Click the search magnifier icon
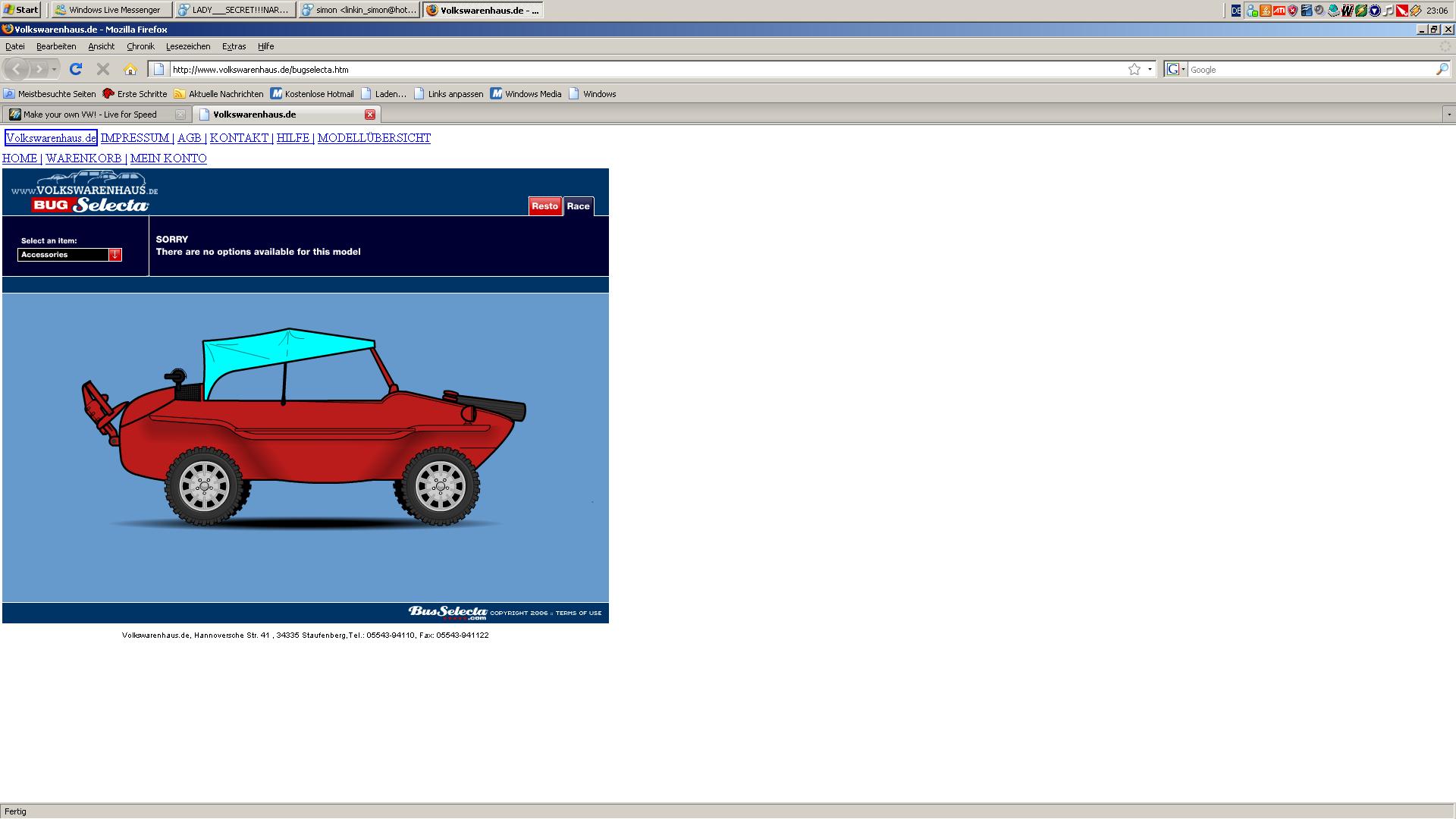Screen dimensions: 1456x819 click(1442, 69)
